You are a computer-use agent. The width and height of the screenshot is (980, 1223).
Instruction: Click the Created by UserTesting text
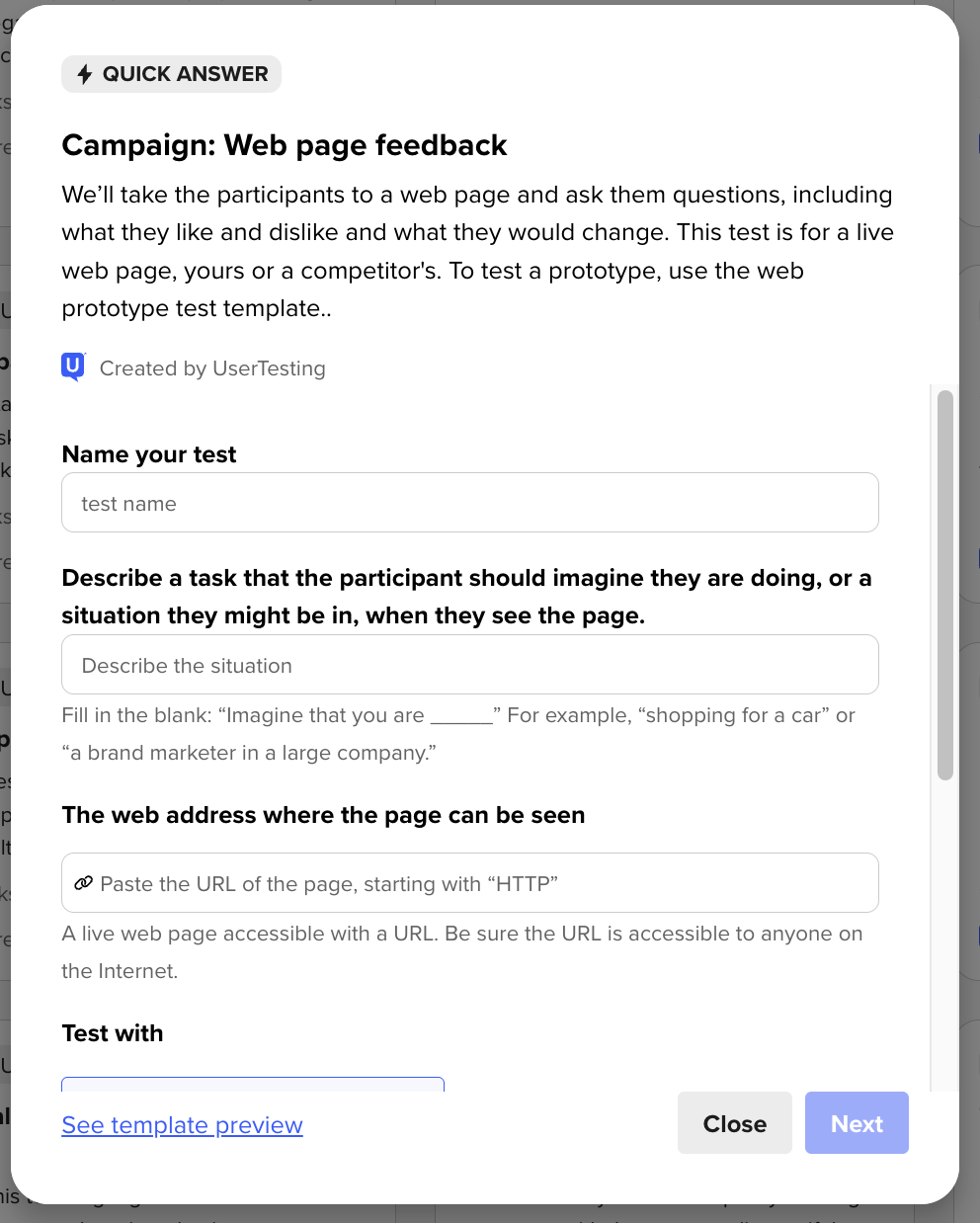coord(212,368)
